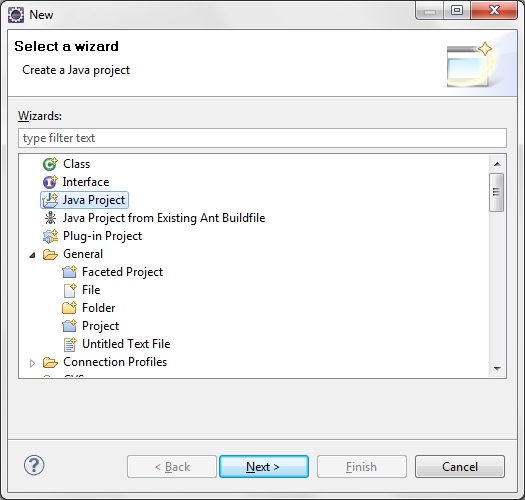
Task: Click the Next button
Action: click(264, 467)
